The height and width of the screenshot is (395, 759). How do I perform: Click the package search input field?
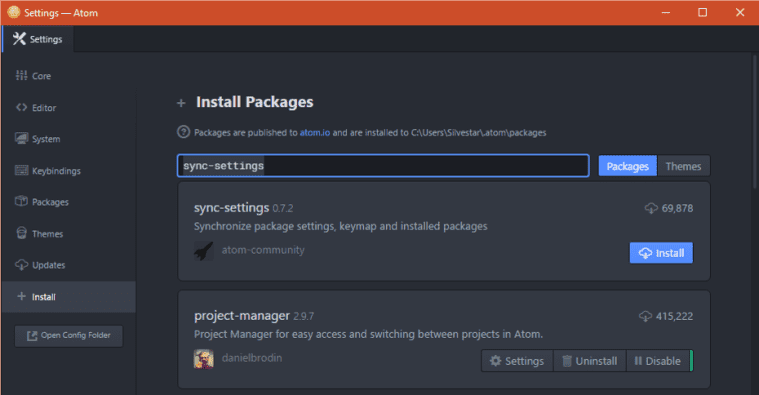(x=383, y=166)
